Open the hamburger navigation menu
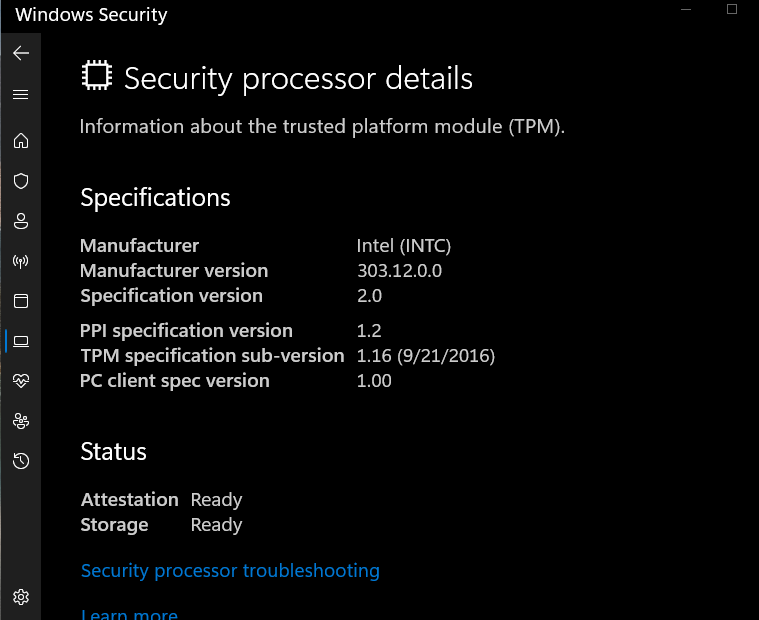 pos(21,94)
